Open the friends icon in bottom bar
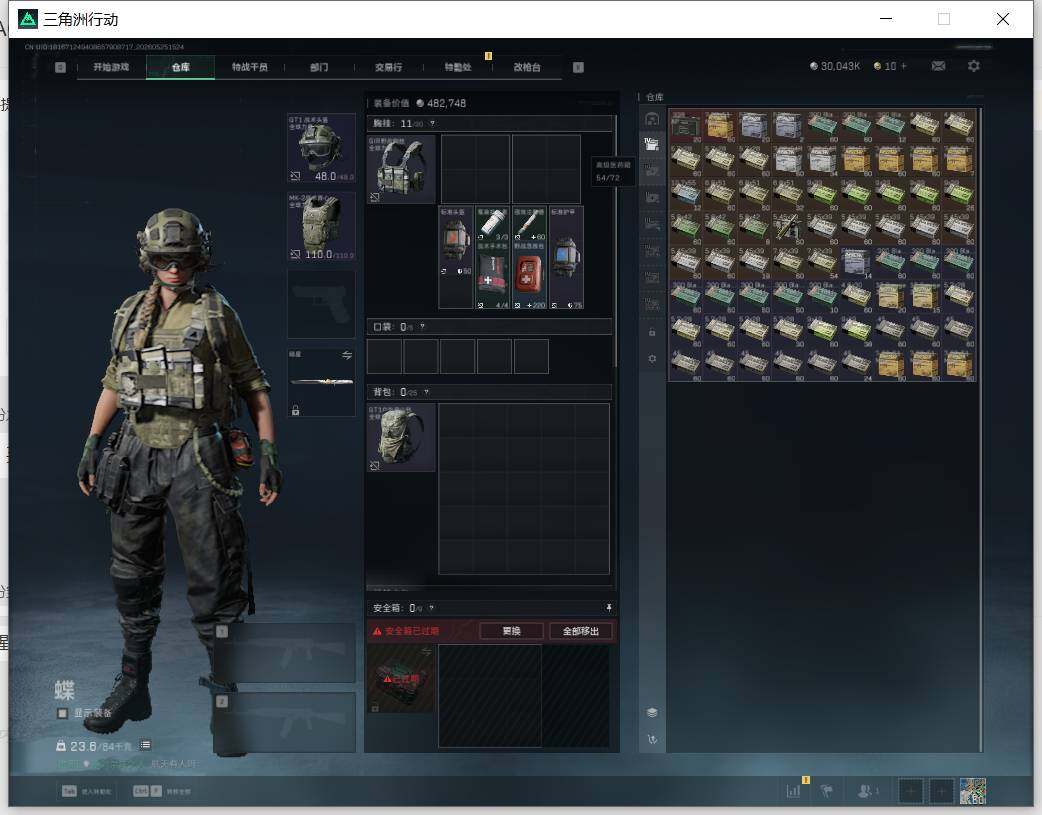Viewport: 1042px width, 815px height. click(x=867, y=791)
